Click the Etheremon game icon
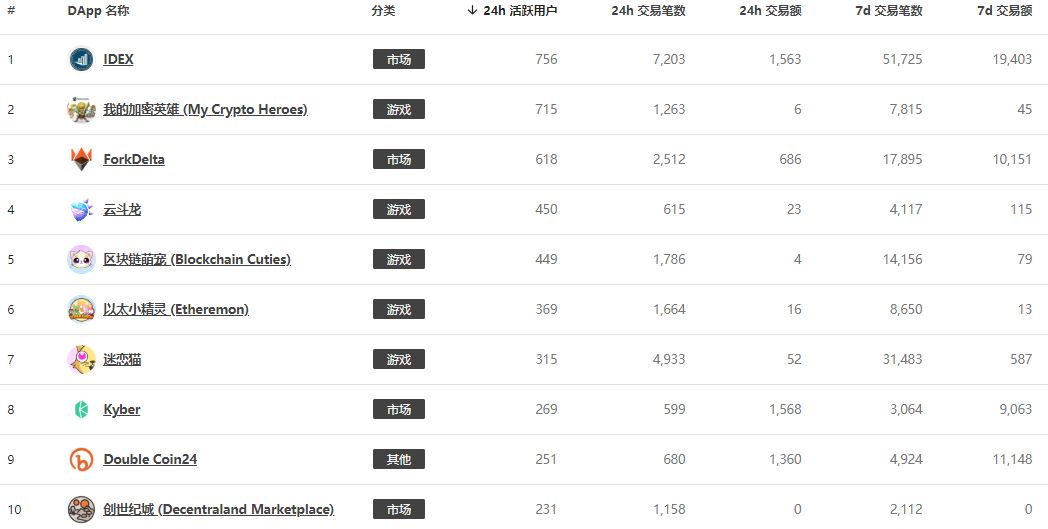1048x529 pixels. pyautogui.click(x=82, y=309)
